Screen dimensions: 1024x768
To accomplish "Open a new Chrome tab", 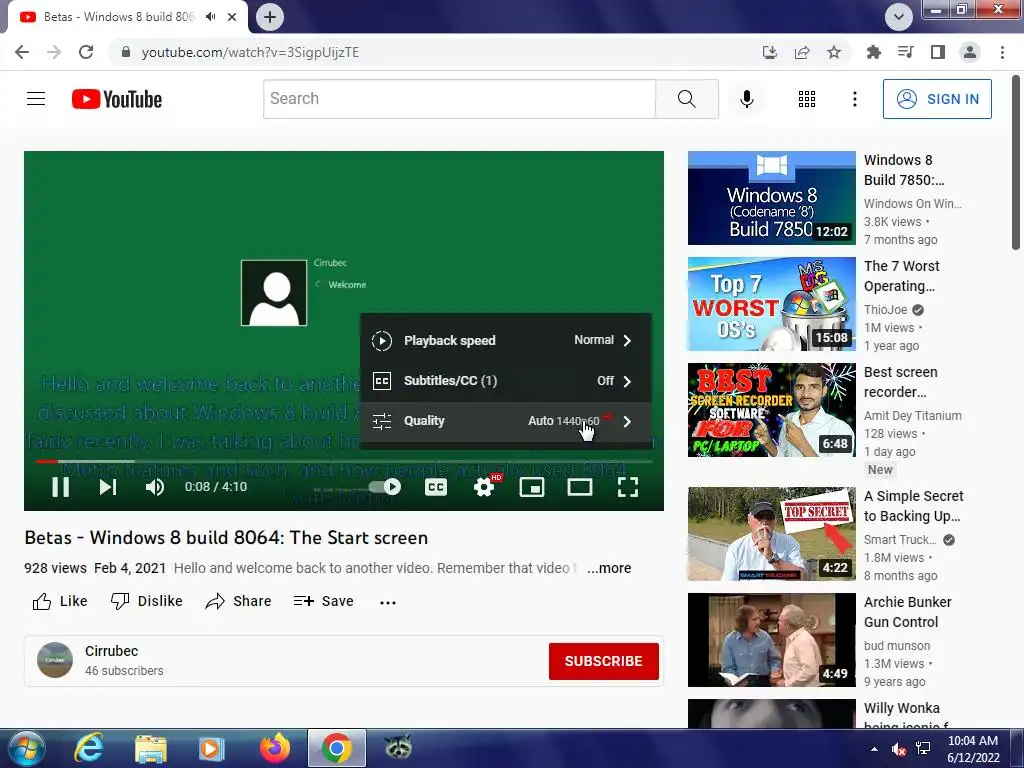I will [270, 17].
